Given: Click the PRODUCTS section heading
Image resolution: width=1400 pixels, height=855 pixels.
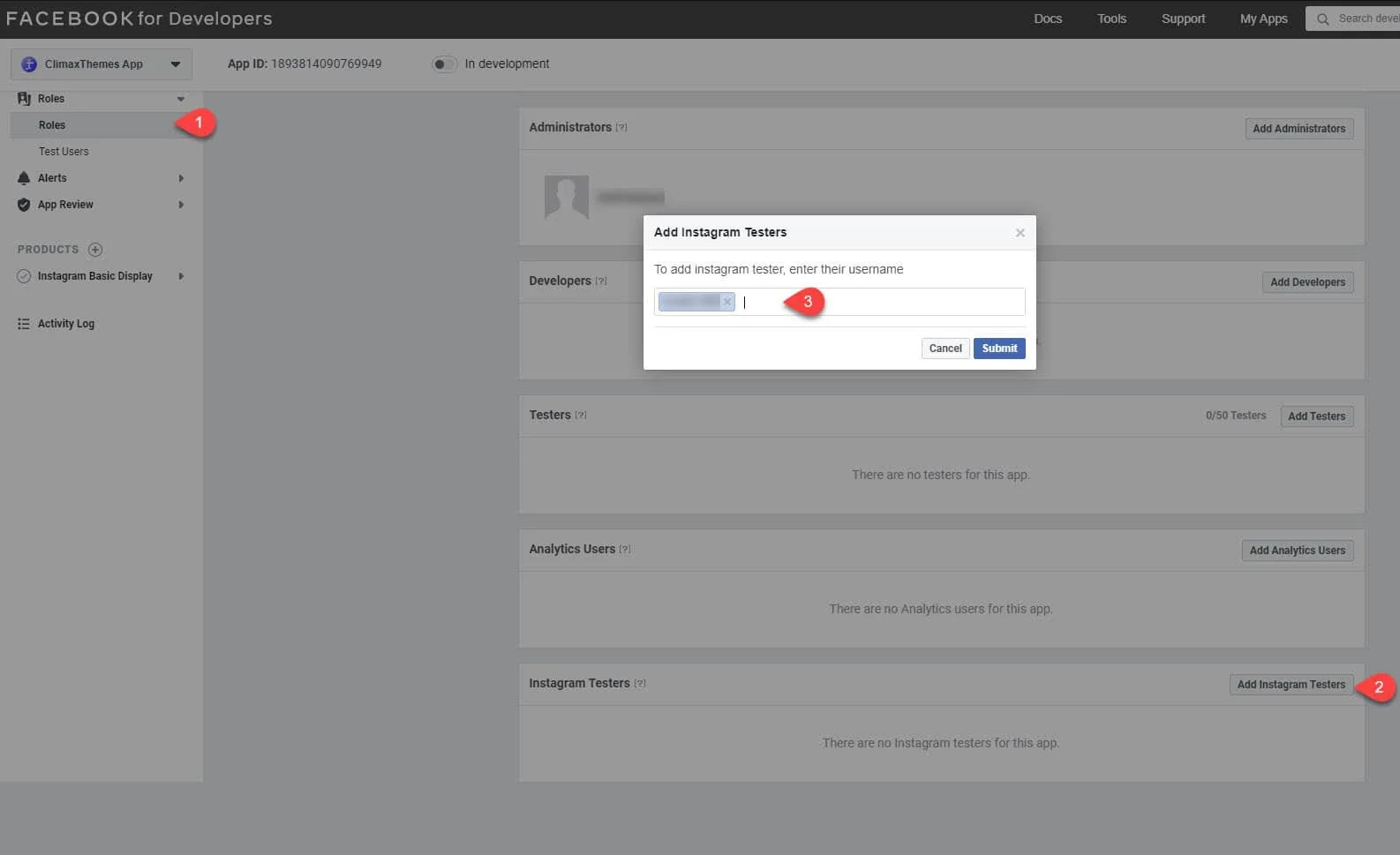Looking at the screenshot, I should 49,250.
